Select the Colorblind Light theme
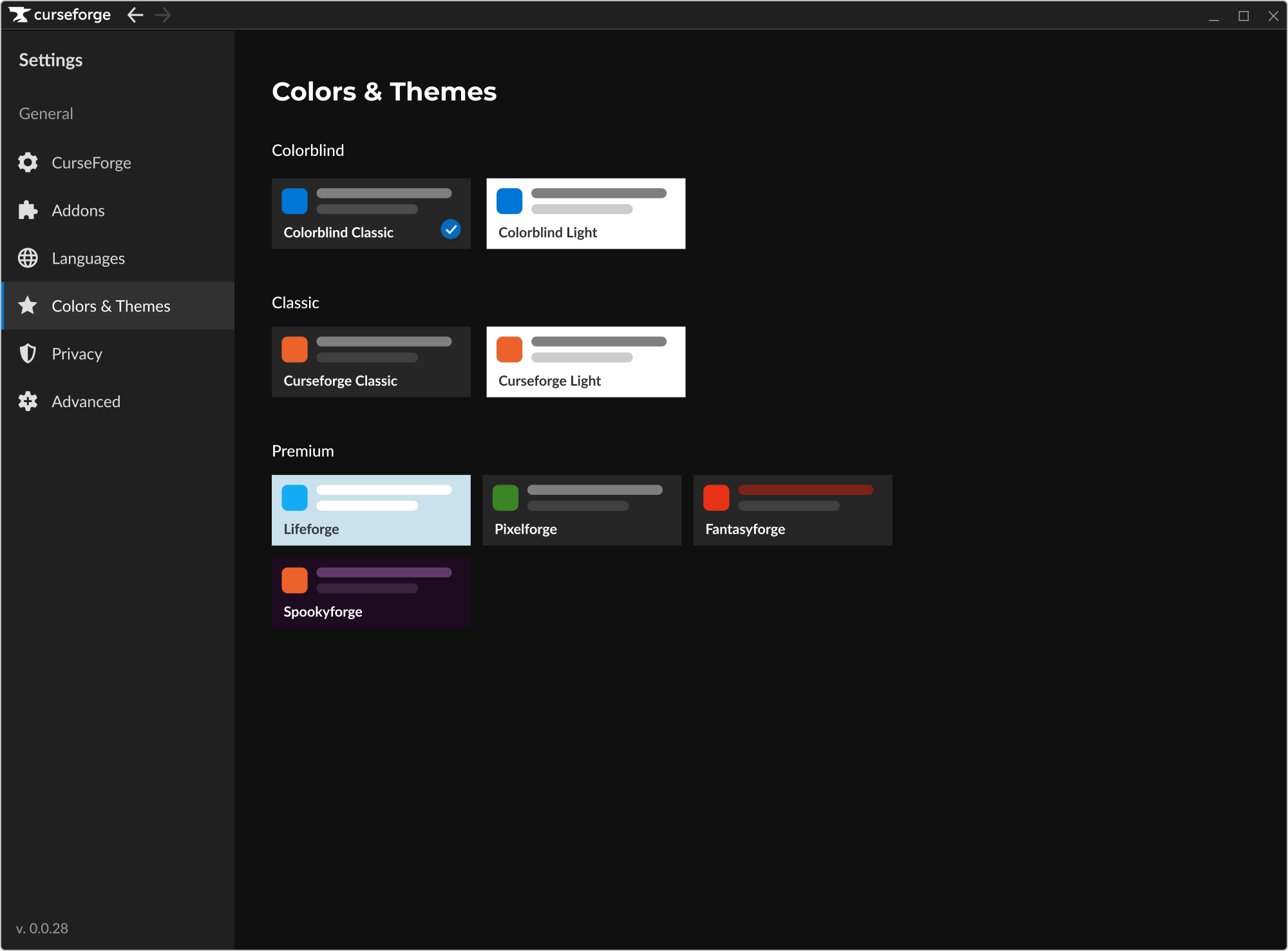 [585, 213]
